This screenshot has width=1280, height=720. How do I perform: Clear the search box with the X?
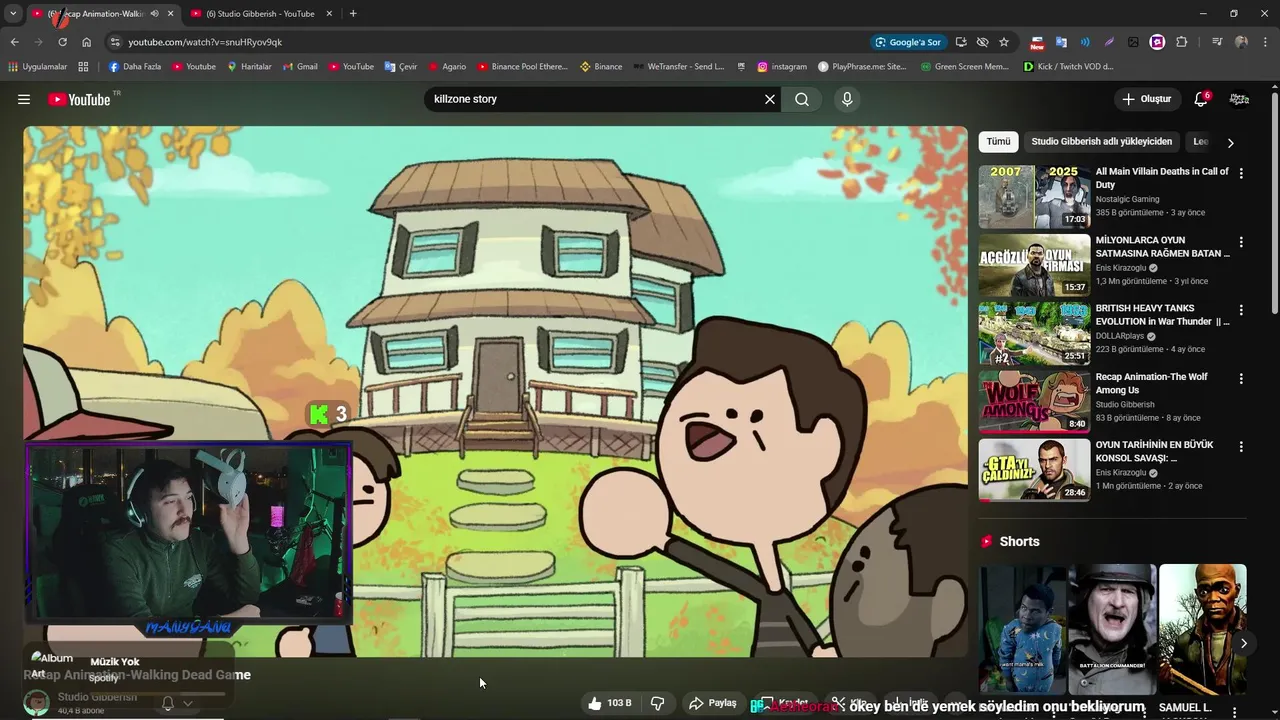770,99
